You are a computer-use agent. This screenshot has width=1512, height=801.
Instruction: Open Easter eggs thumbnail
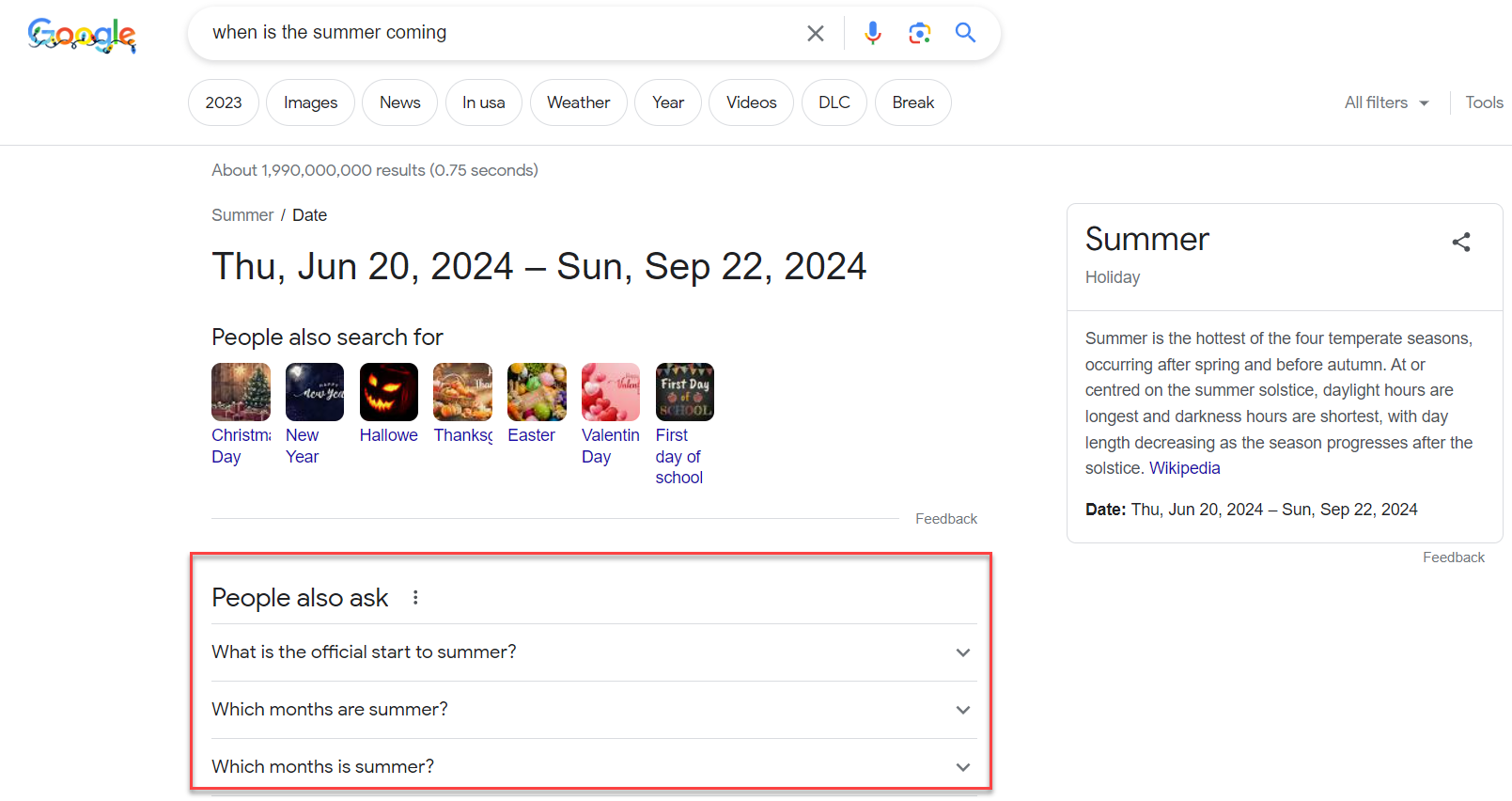tap(537, 392)
